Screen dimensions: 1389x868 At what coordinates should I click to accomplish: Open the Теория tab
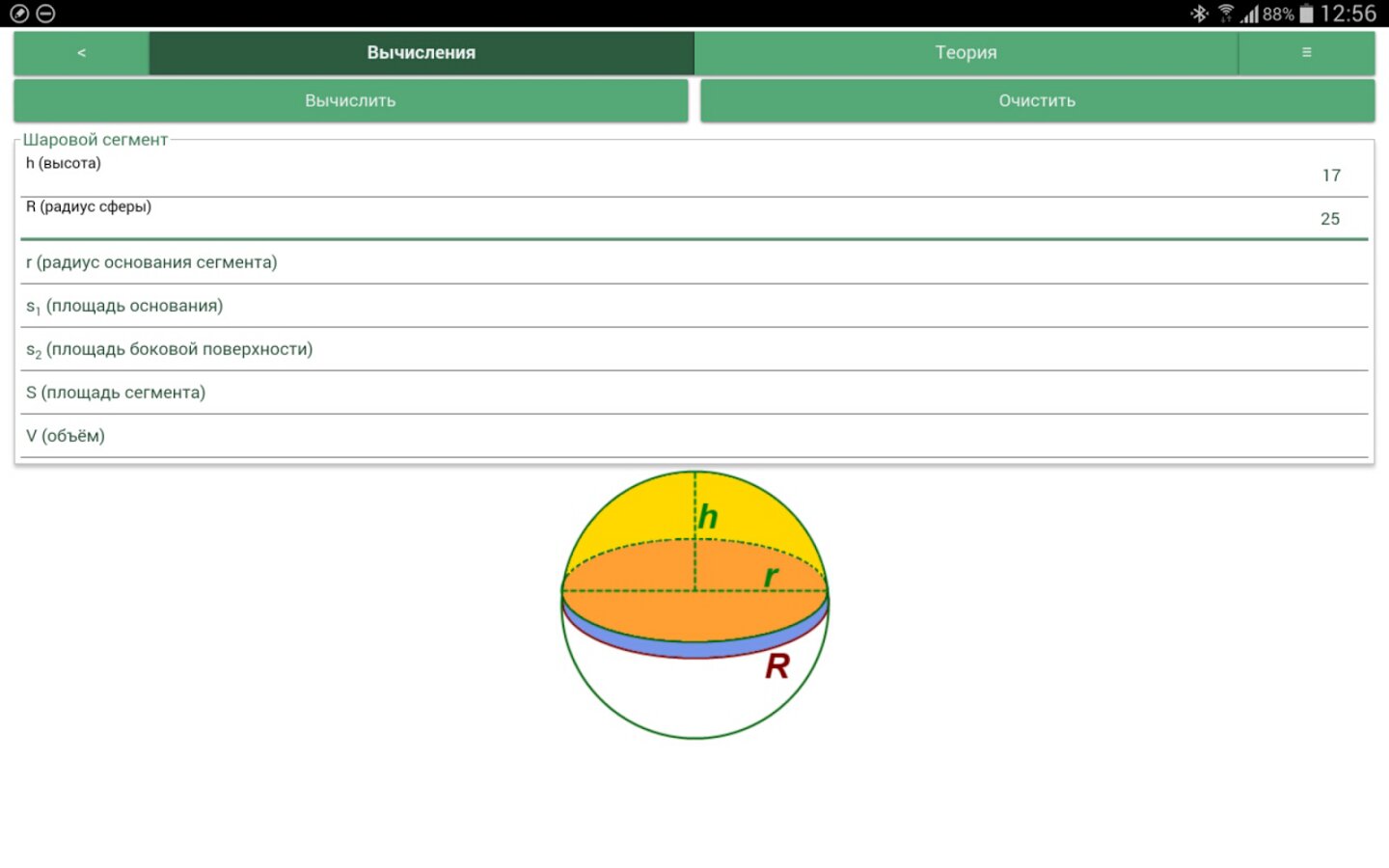pos(966,53)
